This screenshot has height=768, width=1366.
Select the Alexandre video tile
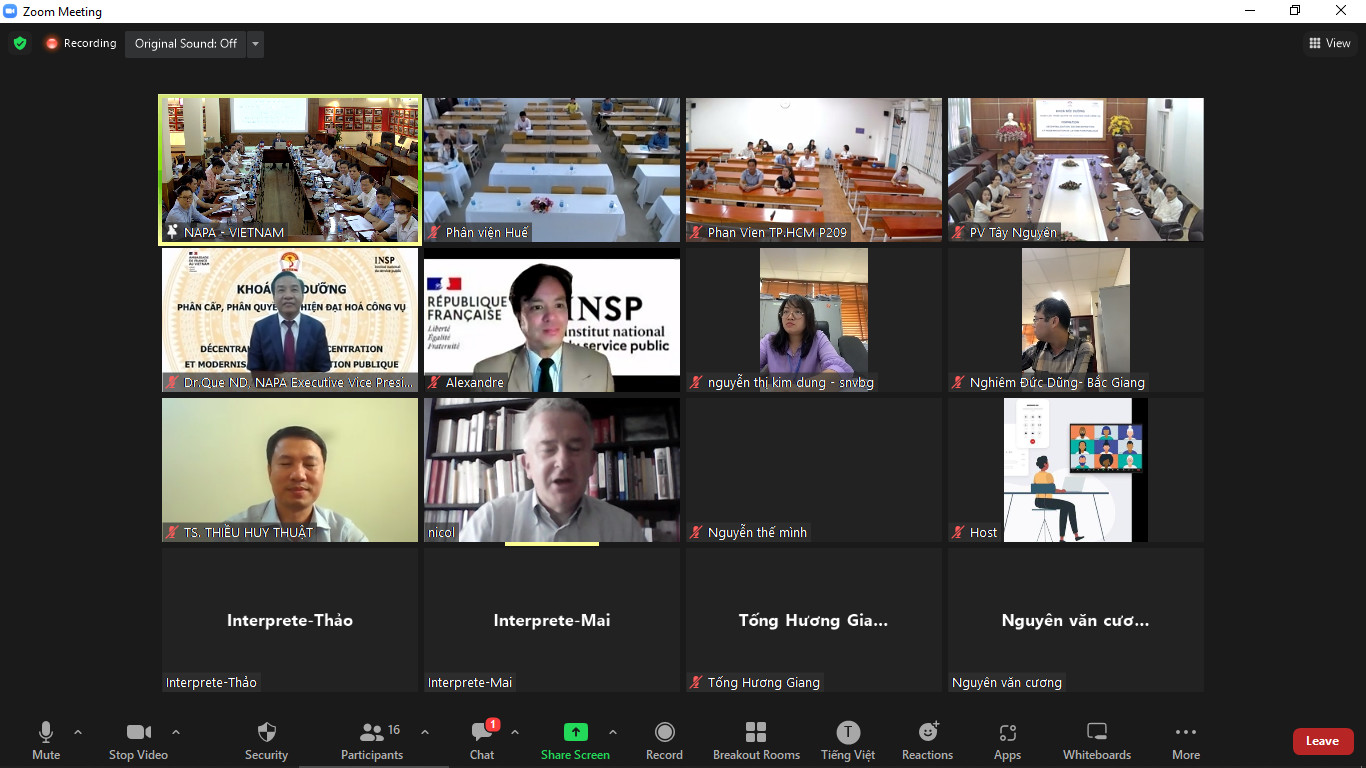click(x=552, y=320)
